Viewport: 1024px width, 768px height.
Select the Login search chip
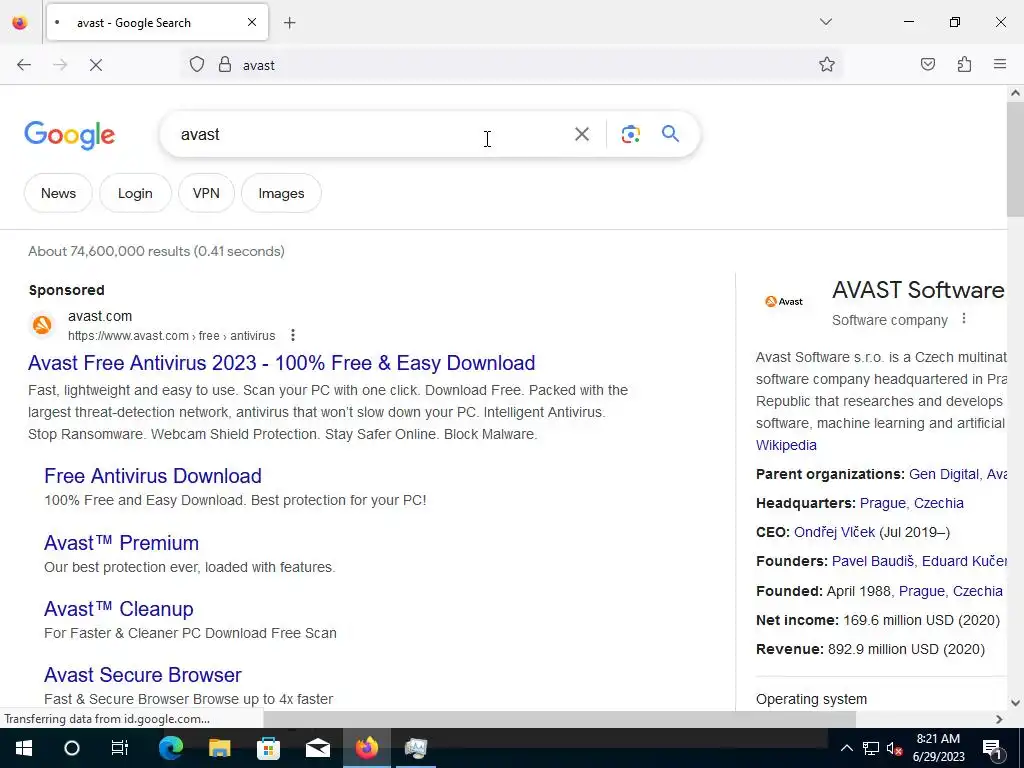pyautogui.click(x=135, y=193)
